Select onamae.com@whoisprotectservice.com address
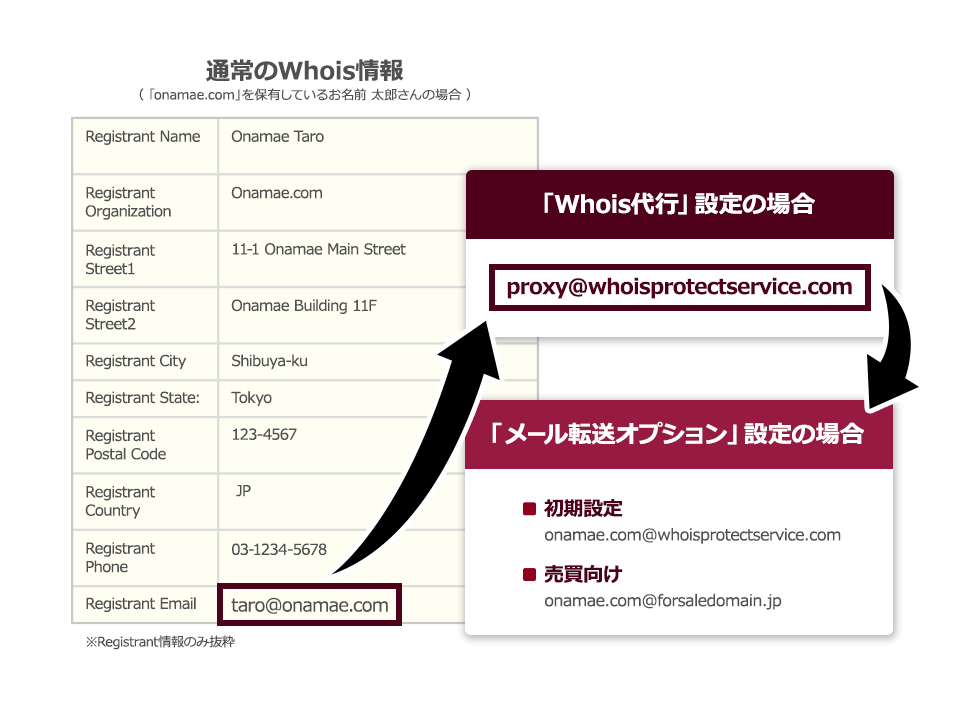Viewport: 967px width, 722px height. click(692, 535)
